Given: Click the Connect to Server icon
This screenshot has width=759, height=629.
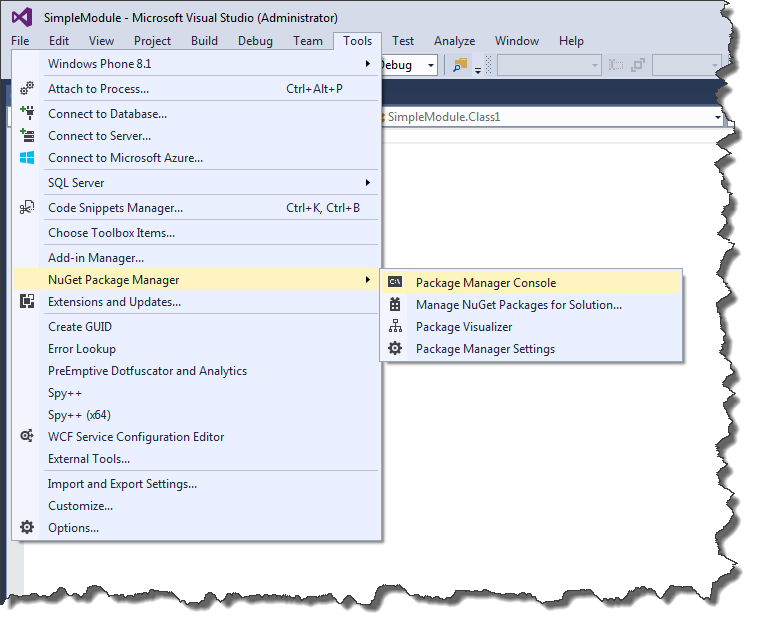Looking at the screenshot, I should click(x=27, y=136).
